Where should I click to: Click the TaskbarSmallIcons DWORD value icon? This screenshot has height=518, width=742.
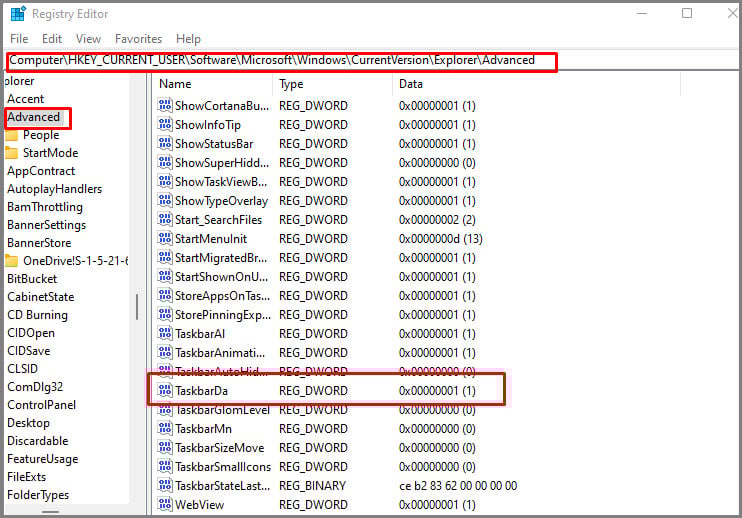[x=165, y=466]
